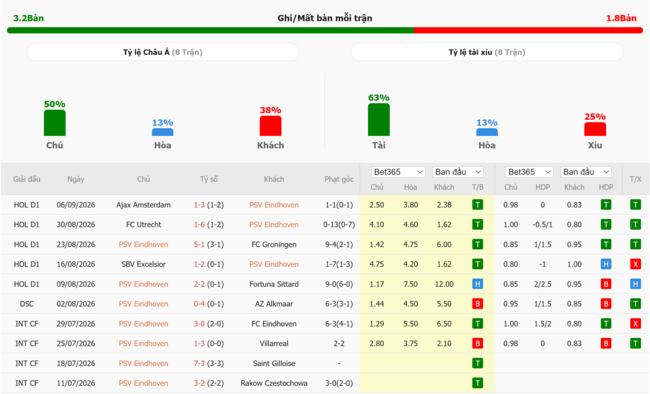The image size is (650, 394).
Task: Click blue H result icon in Fortuna Sittard T/B column
Action: pos(478,284)
